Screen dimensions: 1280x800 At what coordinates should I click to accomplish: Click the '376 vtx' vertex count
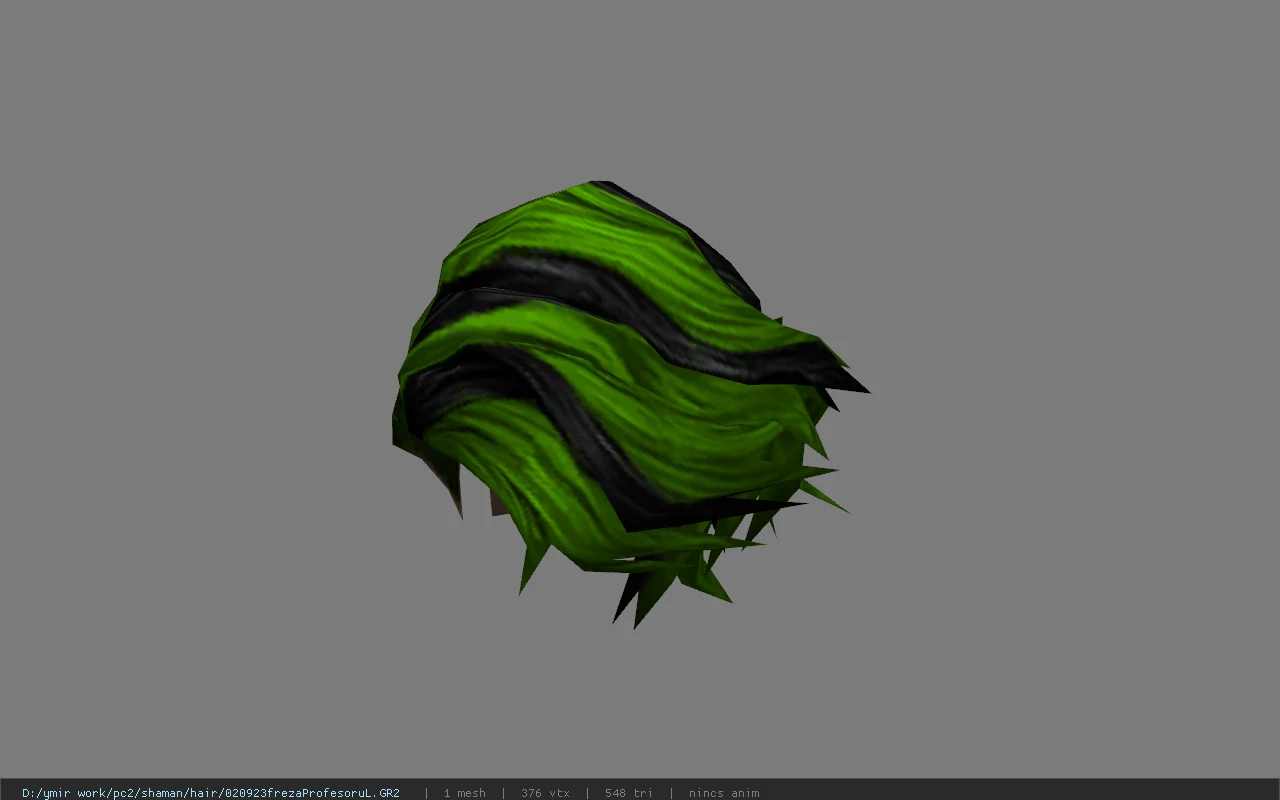(545, 793)
